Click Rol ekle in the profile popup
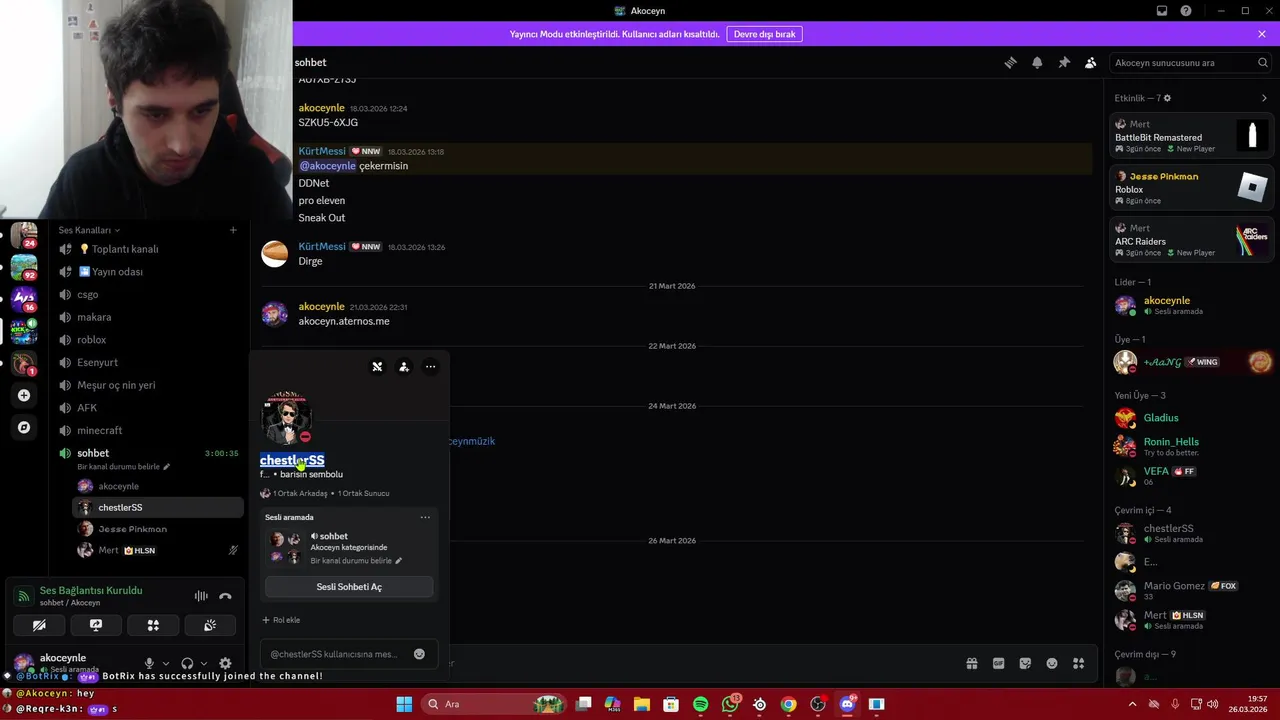Screen dimensions: 1280x720 pos(281,620)
